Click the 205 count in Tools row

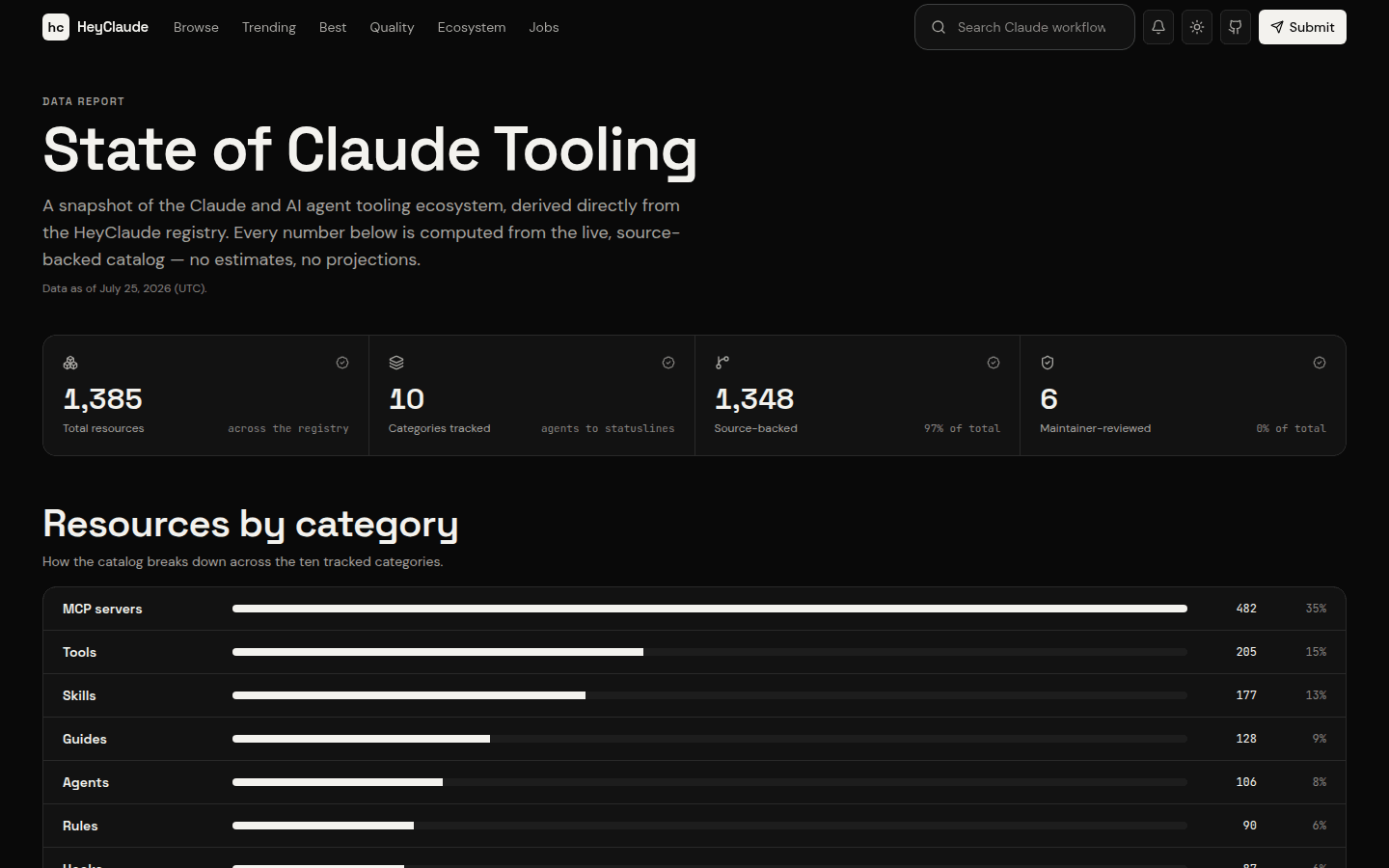click(1246, 652)
